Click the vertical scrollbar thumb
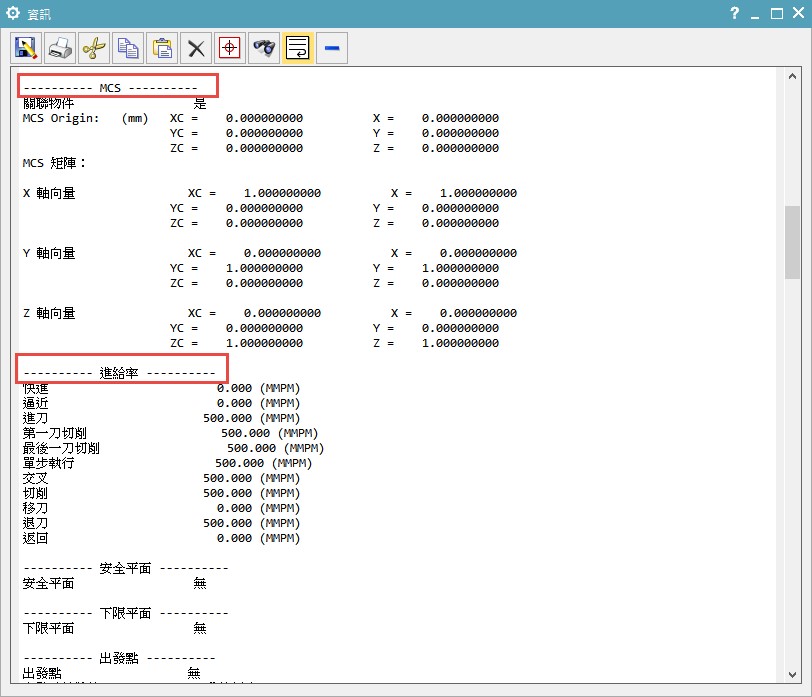The height and width of the screenshot is (697, 812). pos(792,242)
